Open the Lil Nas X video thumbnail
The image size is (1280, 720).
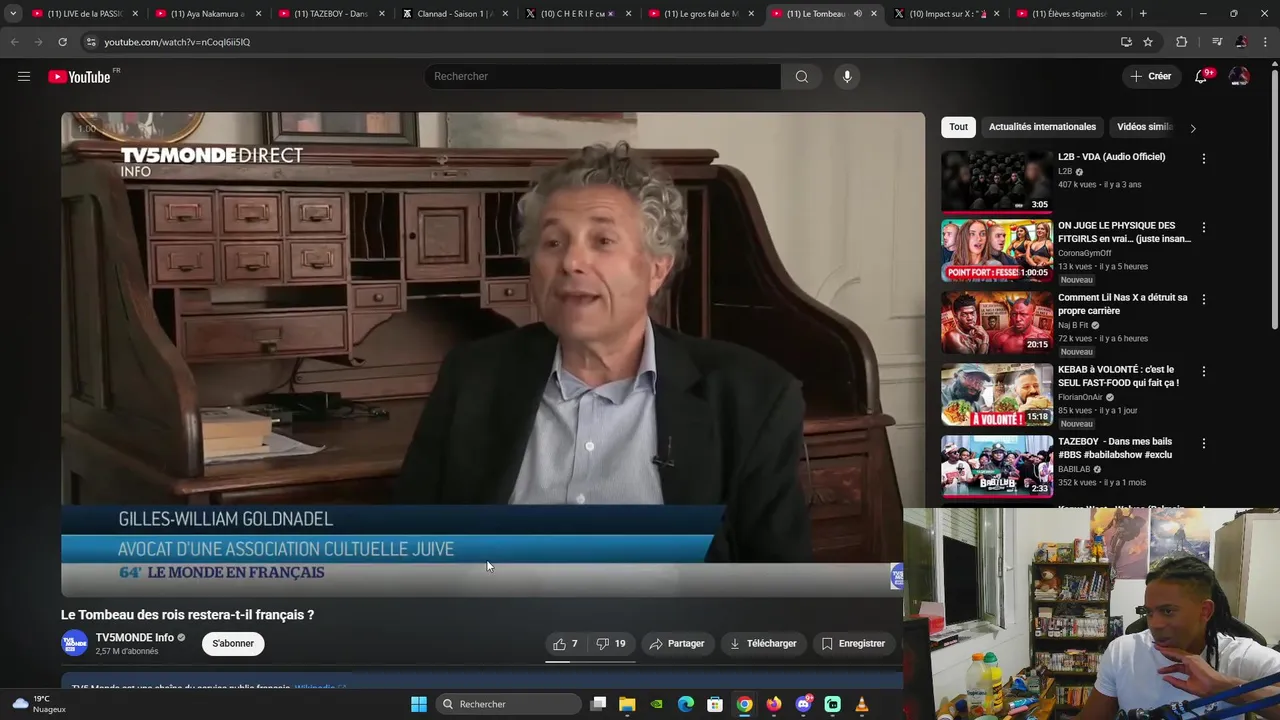(x=997, y=323)
